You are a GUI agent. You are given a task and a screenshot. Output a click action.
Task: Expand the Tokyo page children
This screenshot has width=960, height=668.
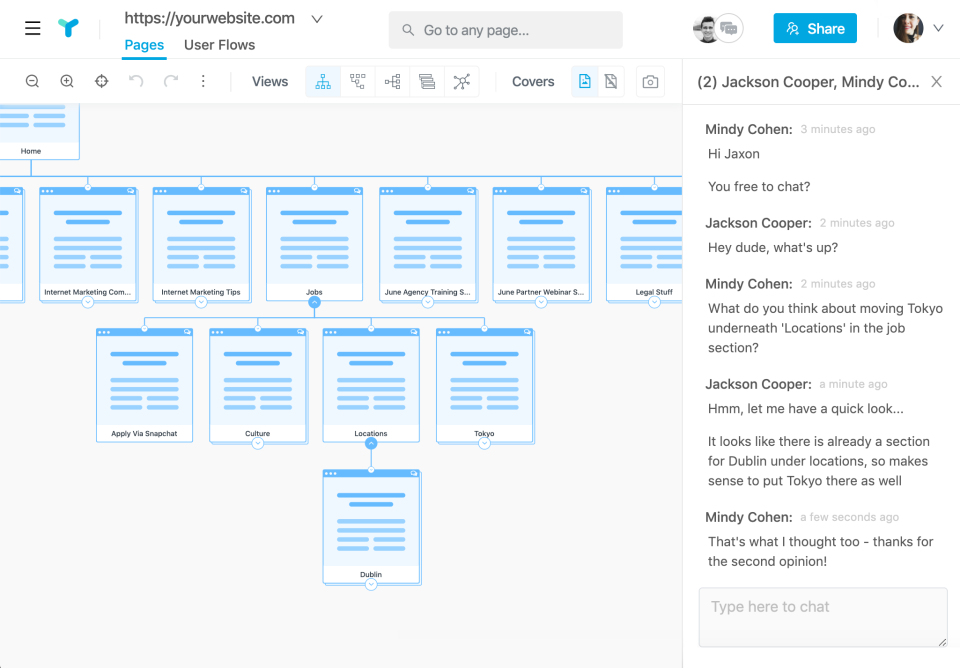coord(484,443)
